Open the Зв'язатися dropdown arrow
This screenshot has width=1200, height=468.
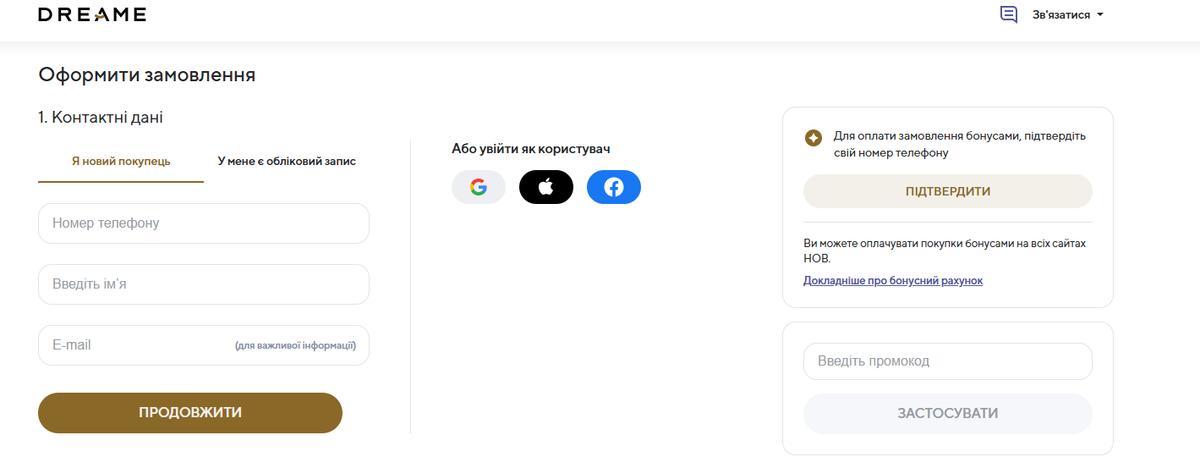click(x=1100, y=15)
